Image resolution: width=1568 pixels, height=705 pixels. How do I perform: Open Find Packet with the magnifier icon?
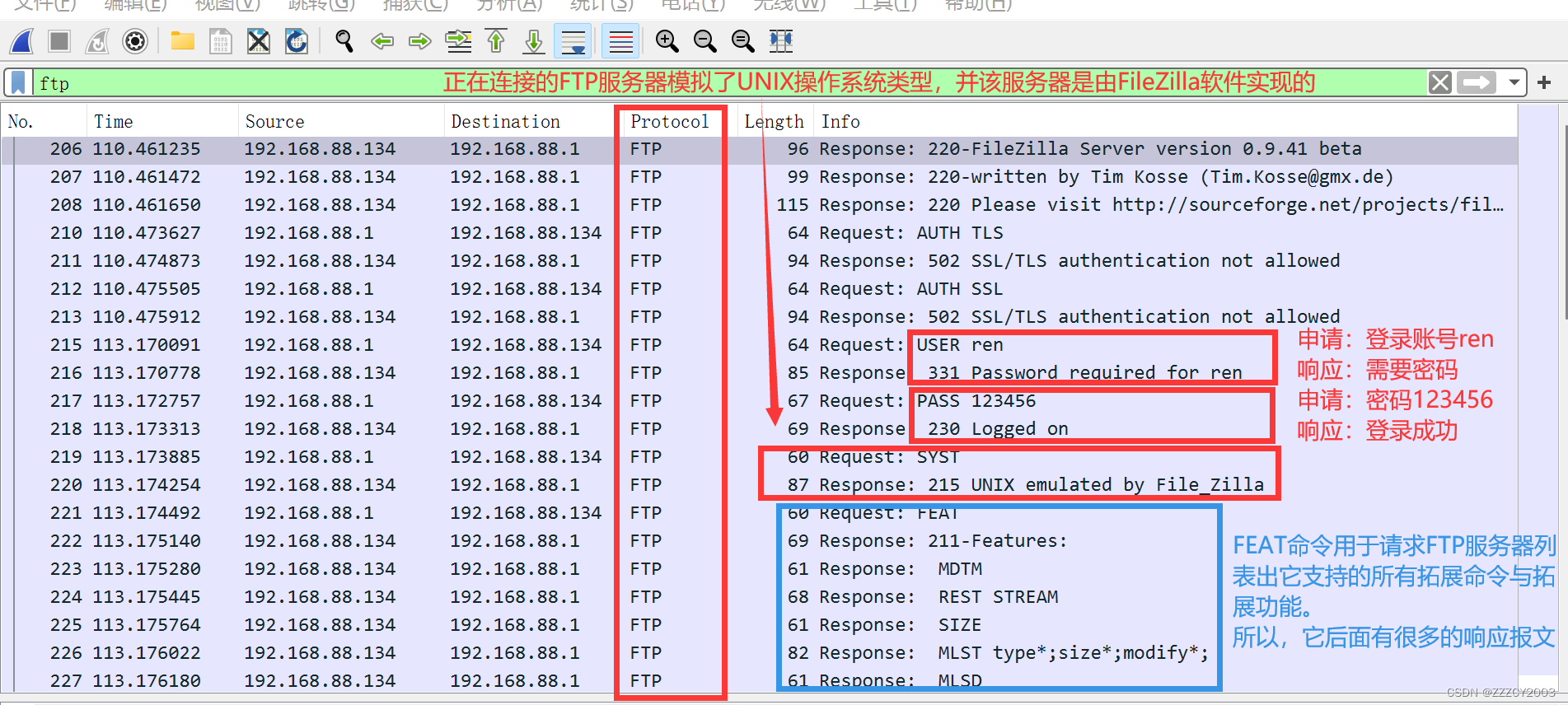344,41
